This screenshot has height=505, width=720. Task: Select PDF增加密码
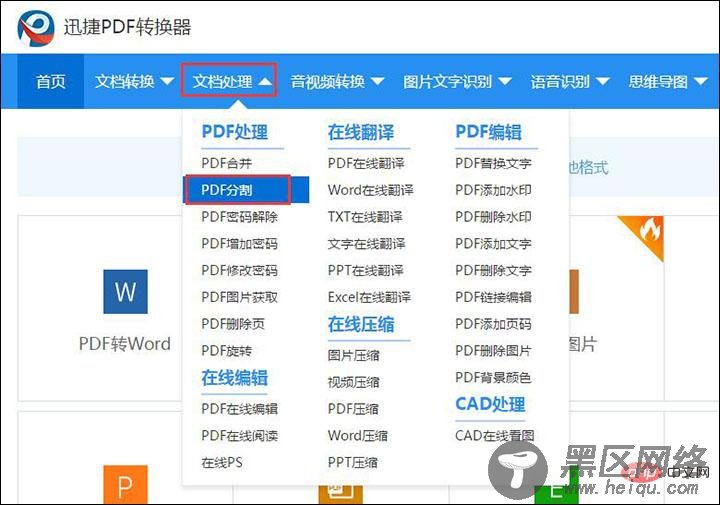click(239, 243)
